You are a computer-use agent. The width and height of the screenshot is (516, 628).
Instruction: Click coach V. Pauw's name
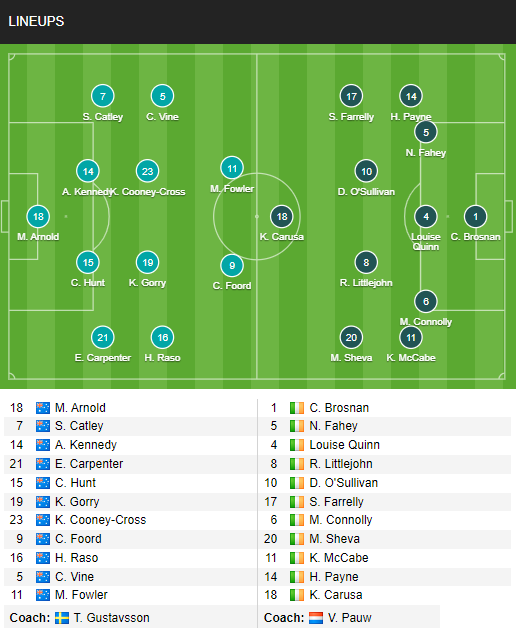tap(349, 618)
